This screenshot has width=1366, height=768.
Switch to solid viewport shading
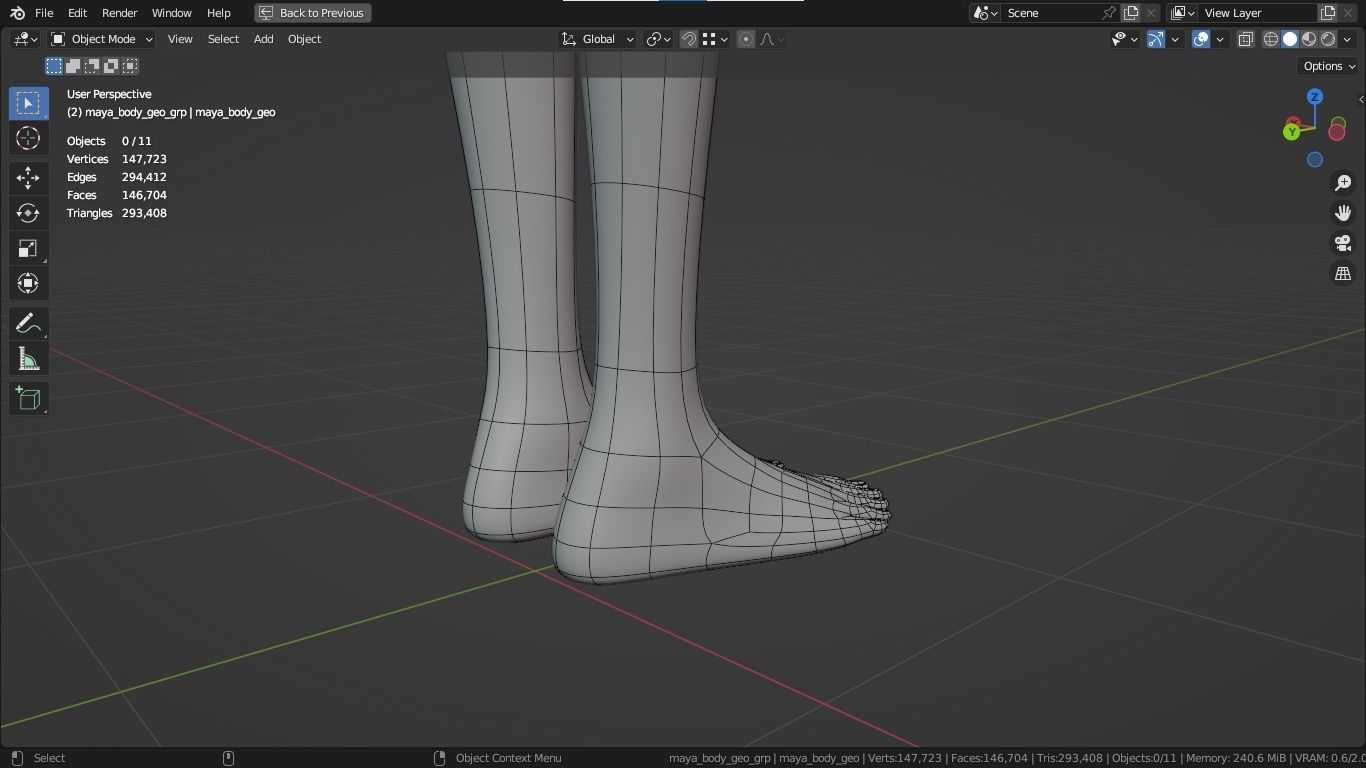1290,39
